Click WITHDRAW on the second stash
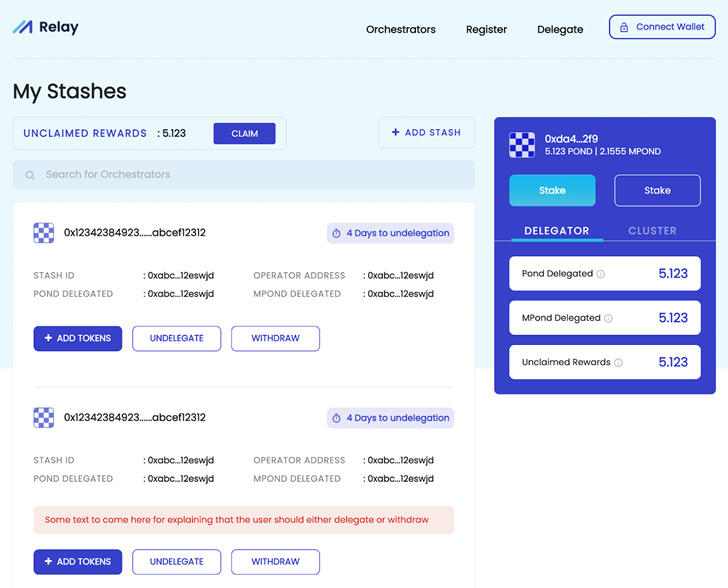This screenshot has height=588, width=728. 275,562
